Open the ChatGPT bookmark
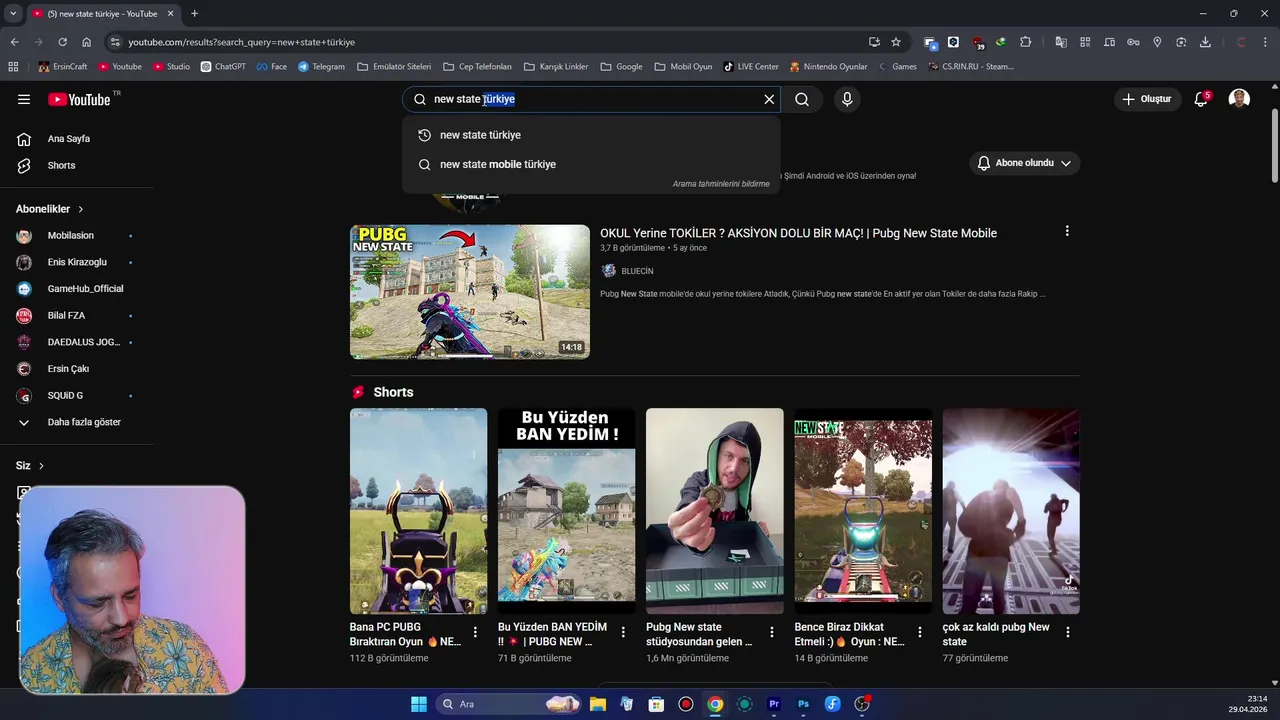The width and height of the screenshot is (1280, 720). pyautogui.click(x=222, y=67)
